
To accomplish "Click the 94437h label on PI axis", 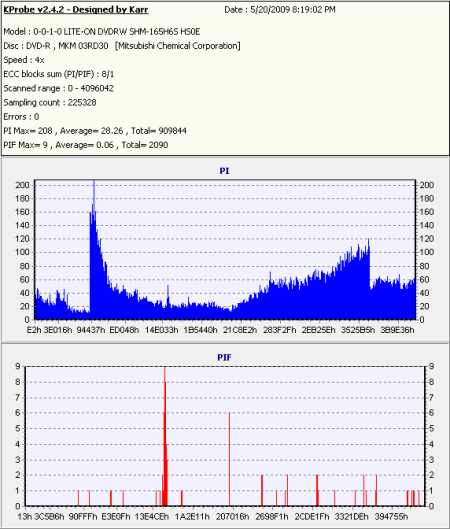I will (x=91, y=330).
